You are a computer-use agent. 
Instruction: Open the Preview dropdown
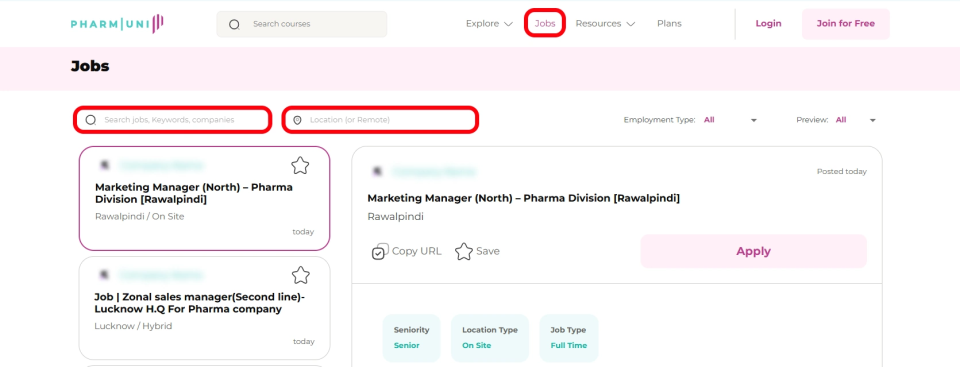856,120
